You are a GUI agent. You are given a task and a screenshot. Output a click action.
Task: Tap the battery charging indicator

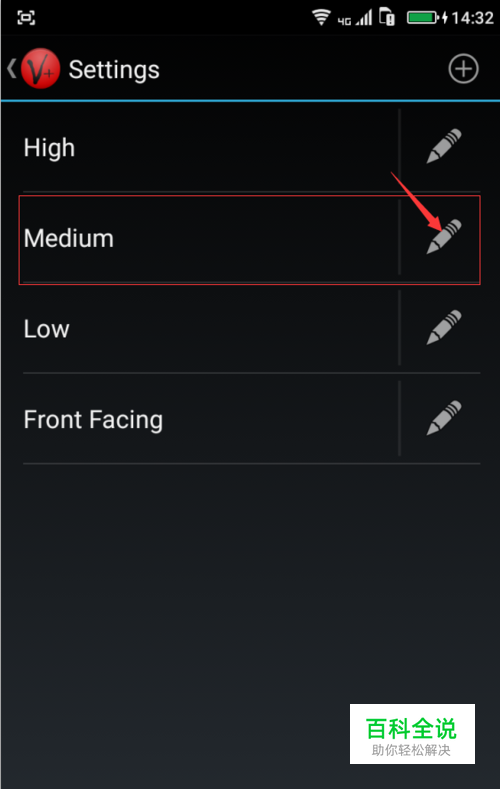click(x=427, y=18)
